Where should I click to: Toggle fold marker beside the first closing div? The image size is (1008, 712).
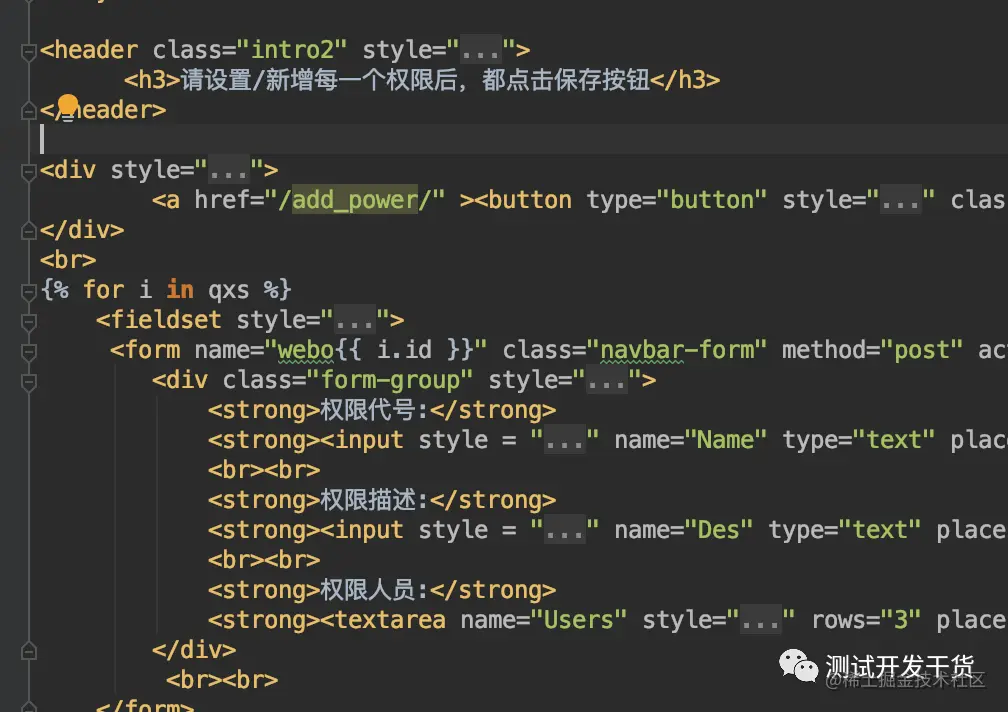coord(28,230)
